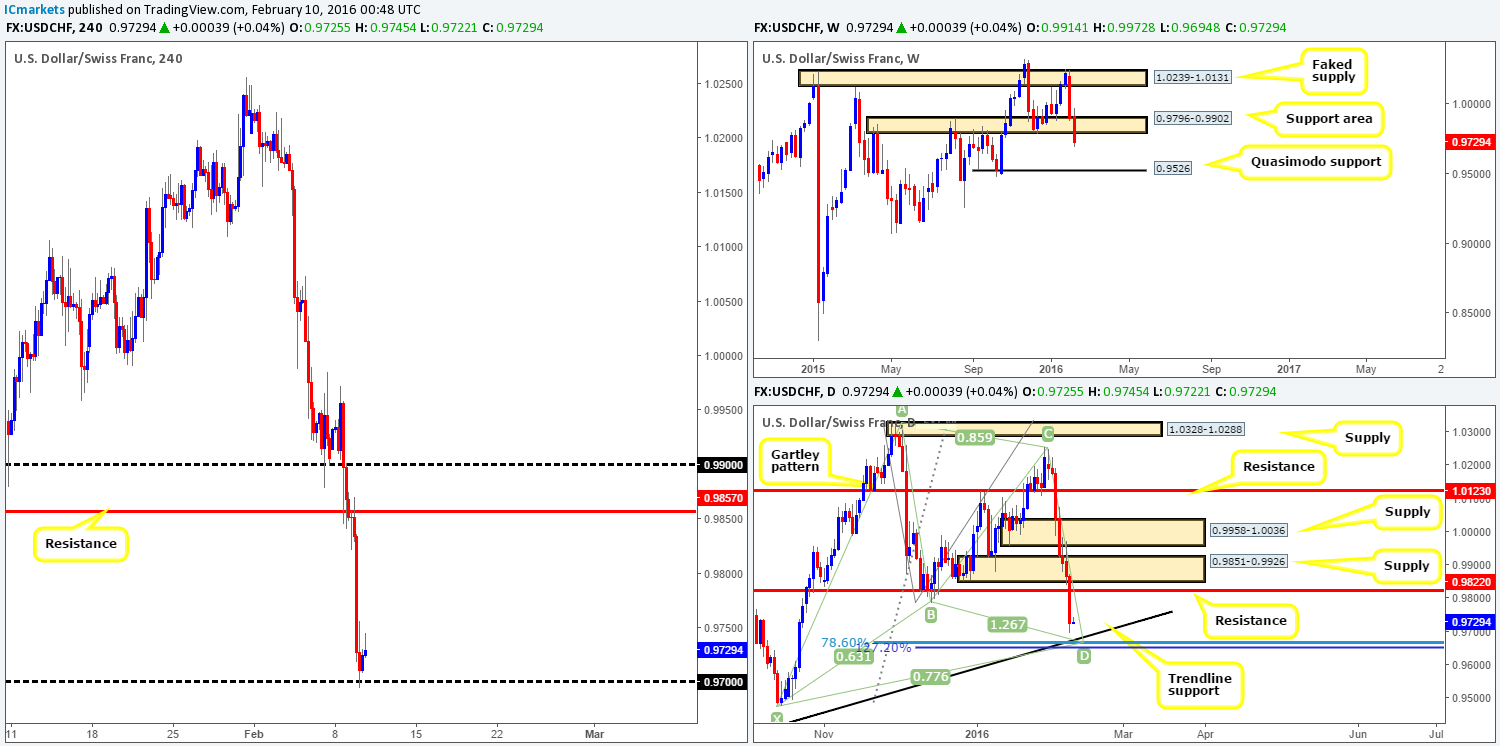Click the blue 0.97294 label on daily chart
The image size is (1500, 746).
pyautogui.click(x=1471, y=622)
